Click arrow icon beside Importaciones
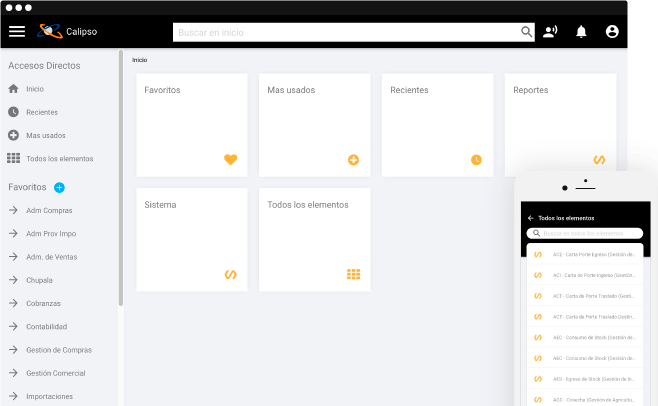Viewport: 658px width, 406px height. point(13,396)
